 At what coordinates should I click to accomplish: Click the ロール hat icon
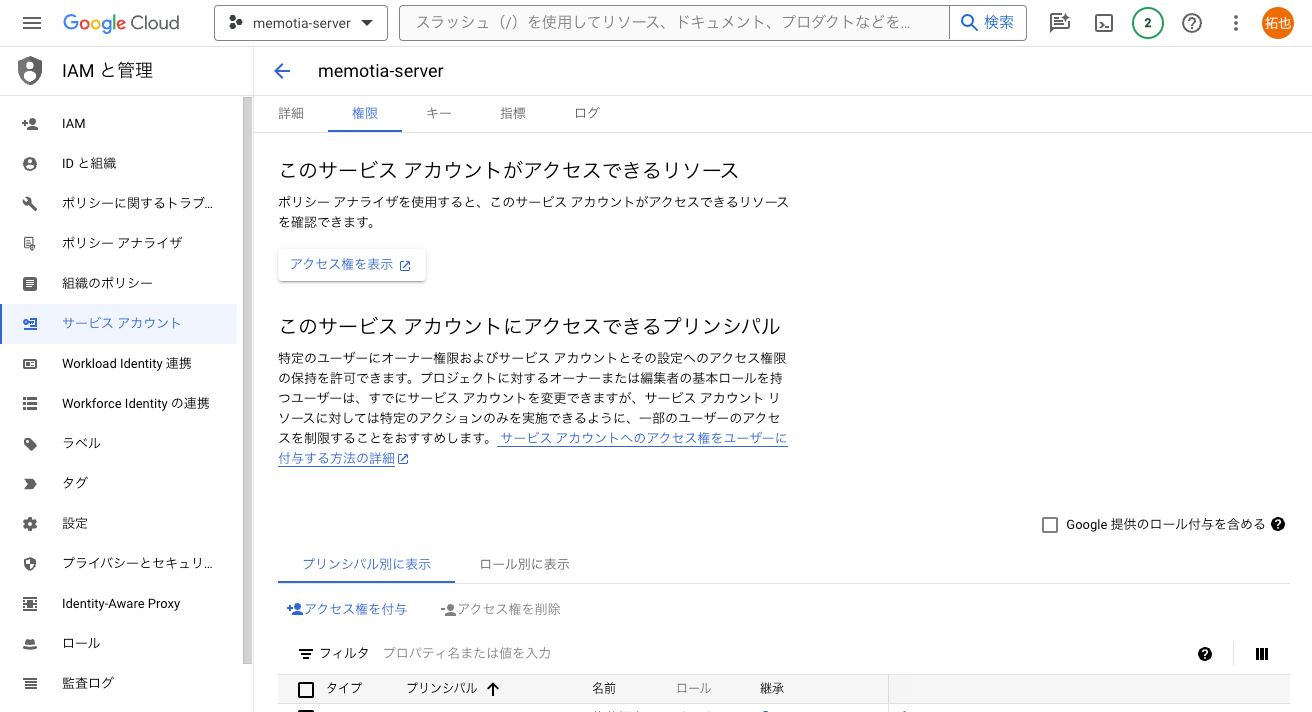(x=30, y=644)
